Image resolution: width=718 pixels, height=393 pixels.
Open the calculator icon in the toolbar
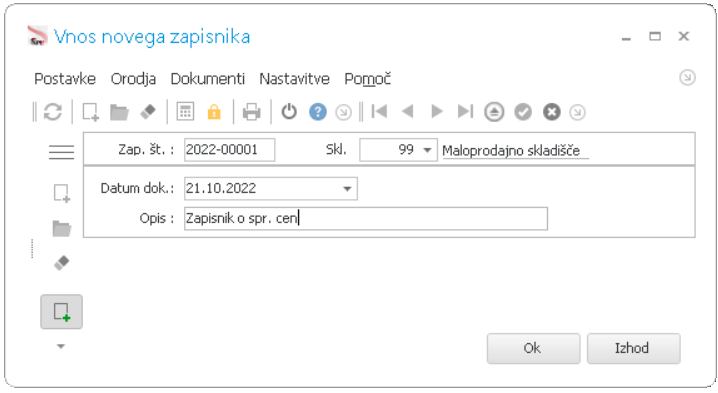pyautogui.click(x=185, y=111)
